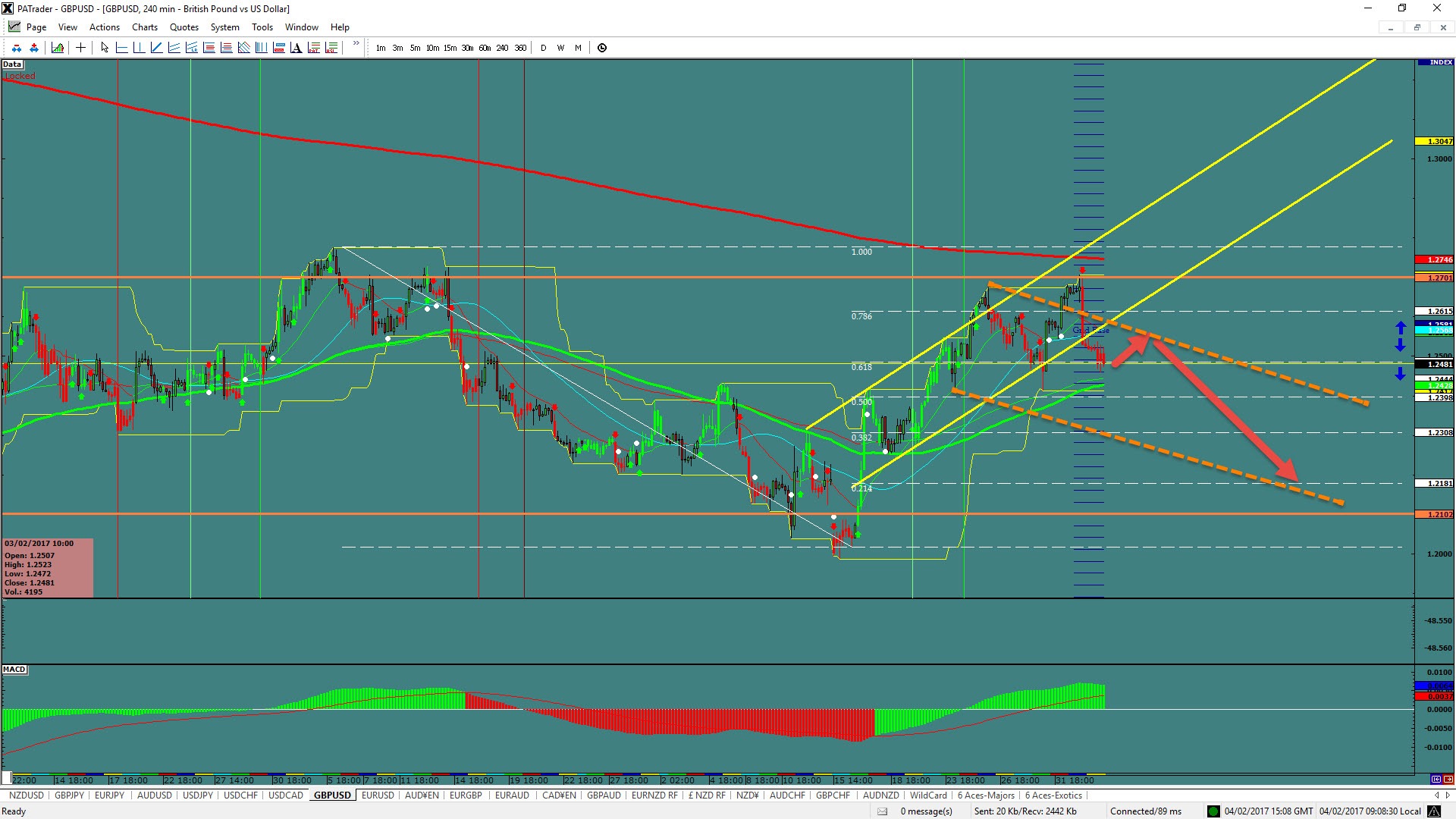1456x819 pixels.
Task: Open the Tools menu
Action: pyautogui.click(x=262, y=27)
